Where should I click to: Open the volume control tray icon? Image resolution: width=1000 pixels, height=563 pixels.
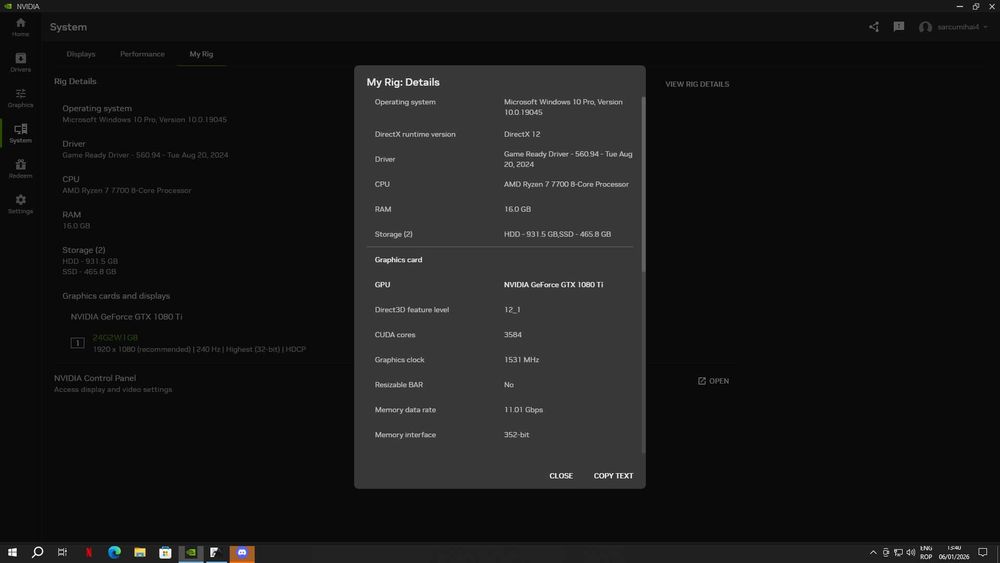pos(911,552)
